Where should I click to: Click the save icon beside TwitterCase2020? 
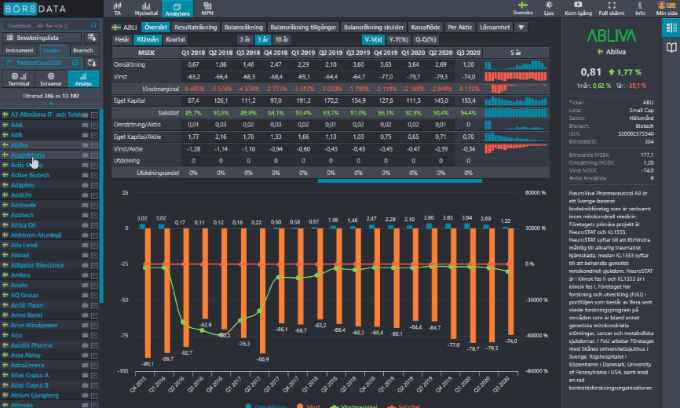pos(92,63)
